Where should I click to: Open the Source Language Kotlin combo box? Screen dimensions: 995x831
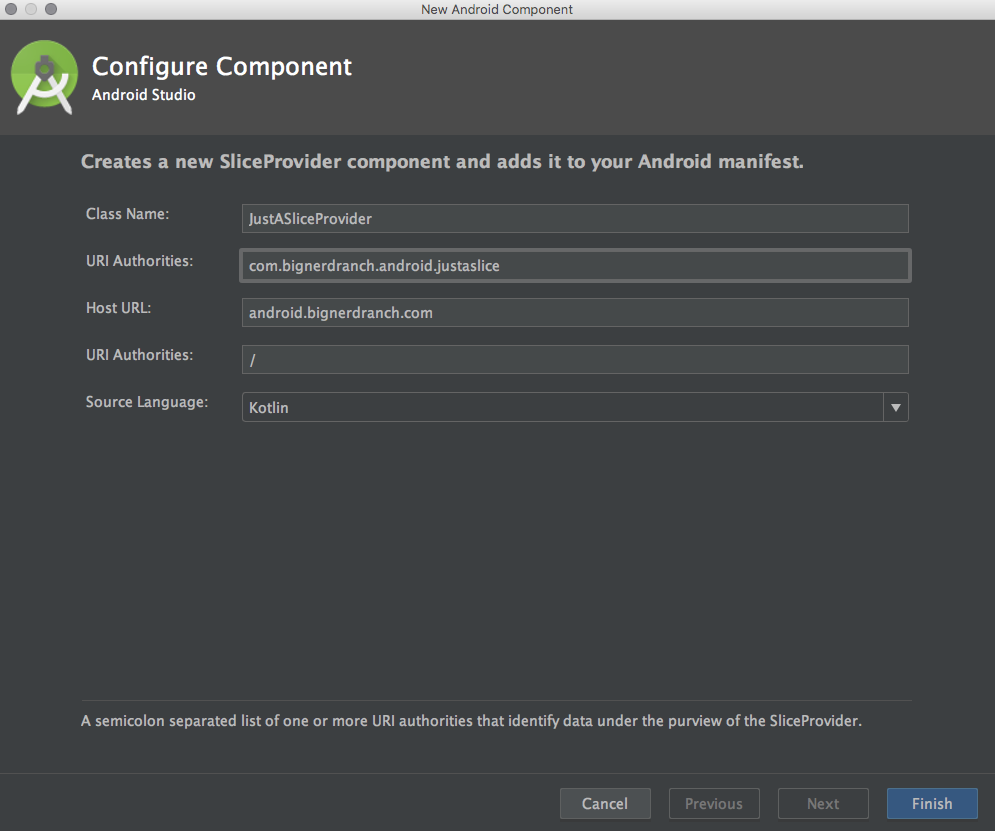[x=575, y=407]
